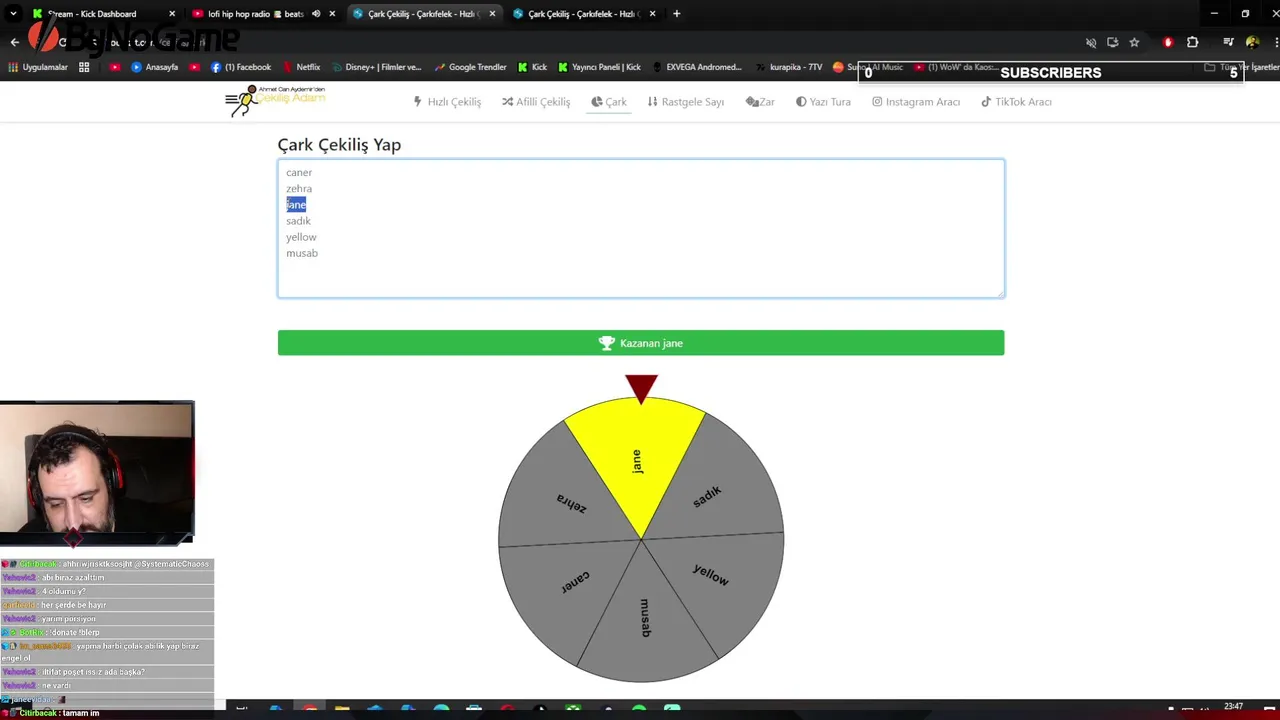1280x720 pixels.
Task: Open the Yayıncı Paneli | Kick bookmark
Action: tap(599, 67)
